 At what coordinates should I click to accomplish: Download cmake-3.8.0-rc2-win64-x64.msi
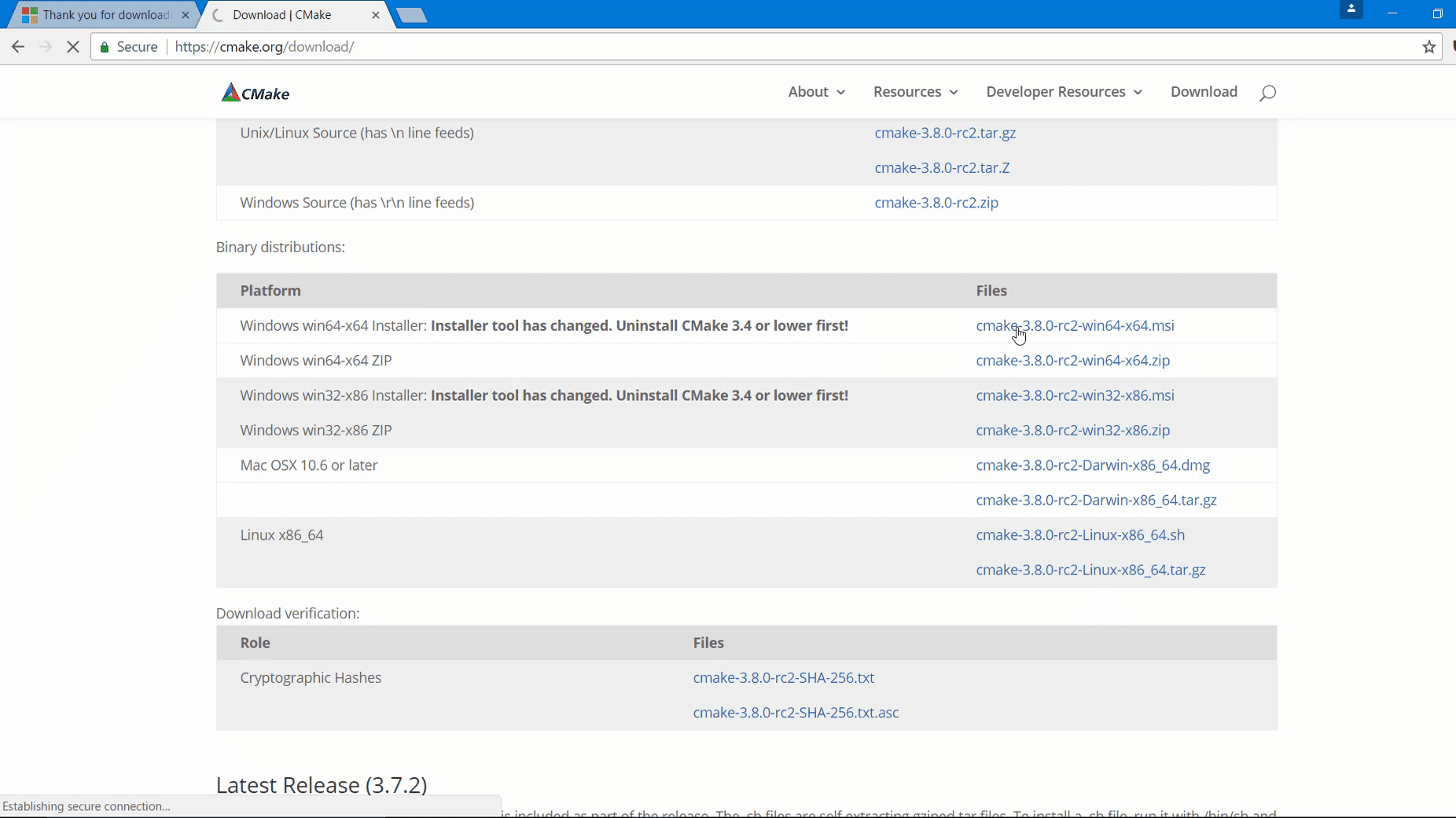click(1075, 325)
